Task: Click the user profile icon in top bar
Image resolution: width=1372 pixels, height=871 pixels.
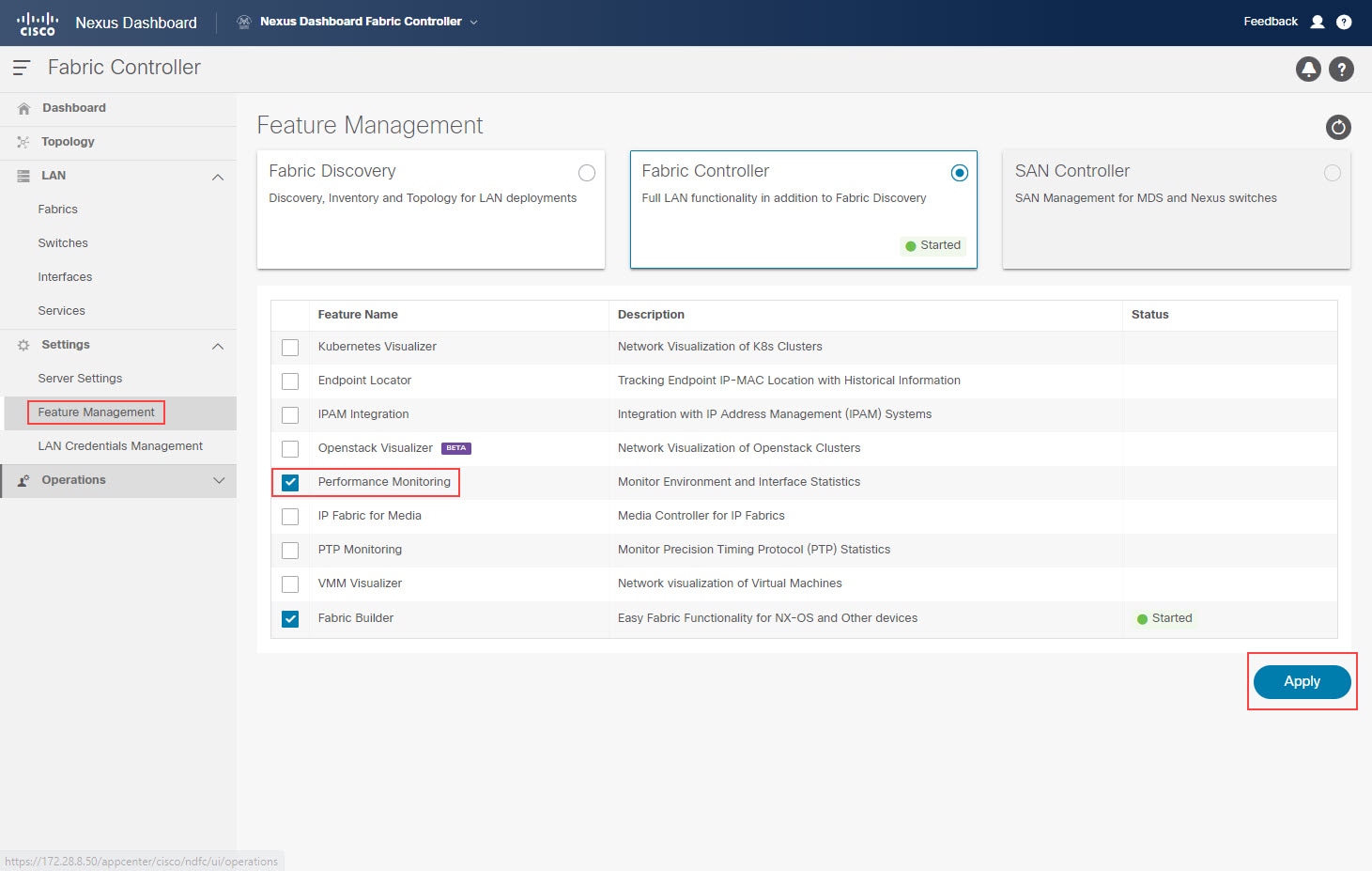Action: tap(1318, 22)
